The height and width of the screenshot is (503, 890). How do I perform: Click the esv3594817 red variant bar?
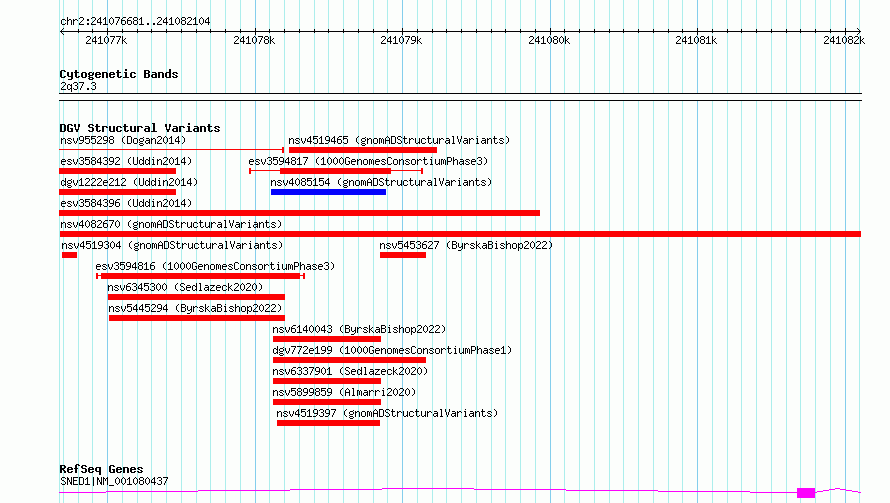click(336, 171)
